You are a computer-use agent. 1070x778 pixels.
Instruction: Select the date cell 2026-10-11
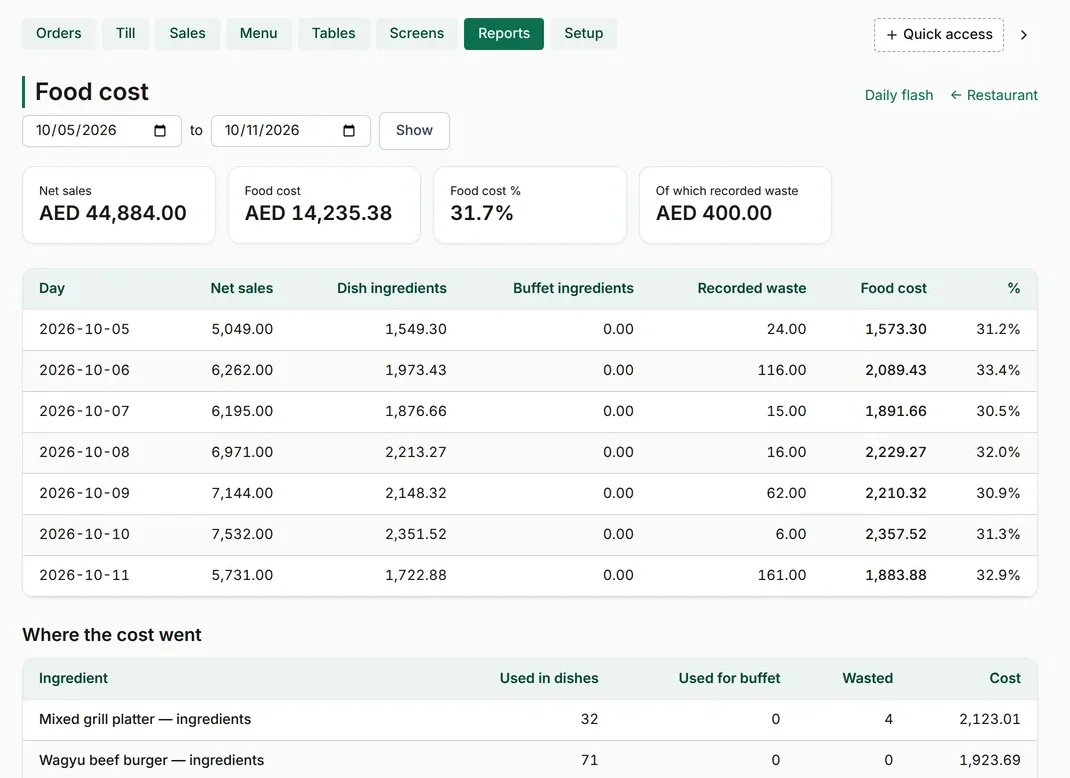coord(84,575)
